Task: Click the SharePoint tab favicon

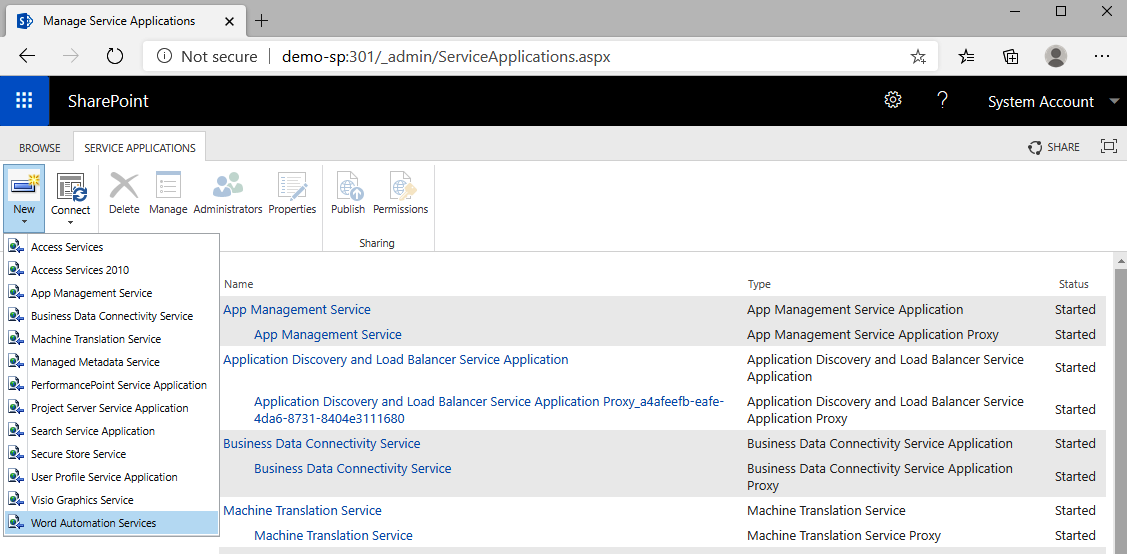Action: coord(26,20)
